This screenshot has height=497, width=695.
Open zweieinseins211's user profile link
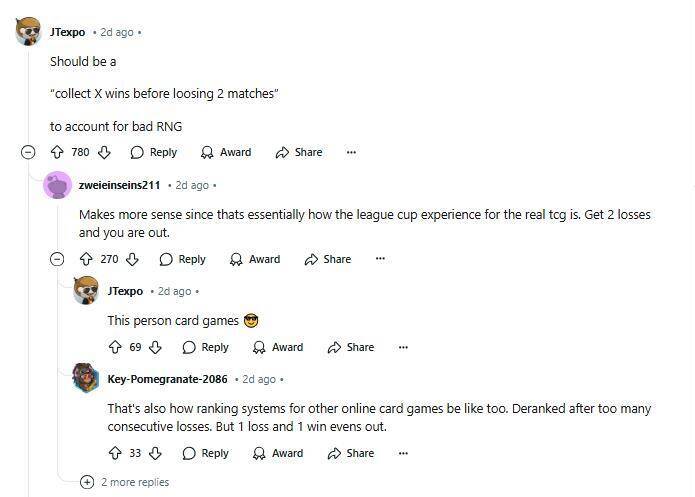coord(119,185)
